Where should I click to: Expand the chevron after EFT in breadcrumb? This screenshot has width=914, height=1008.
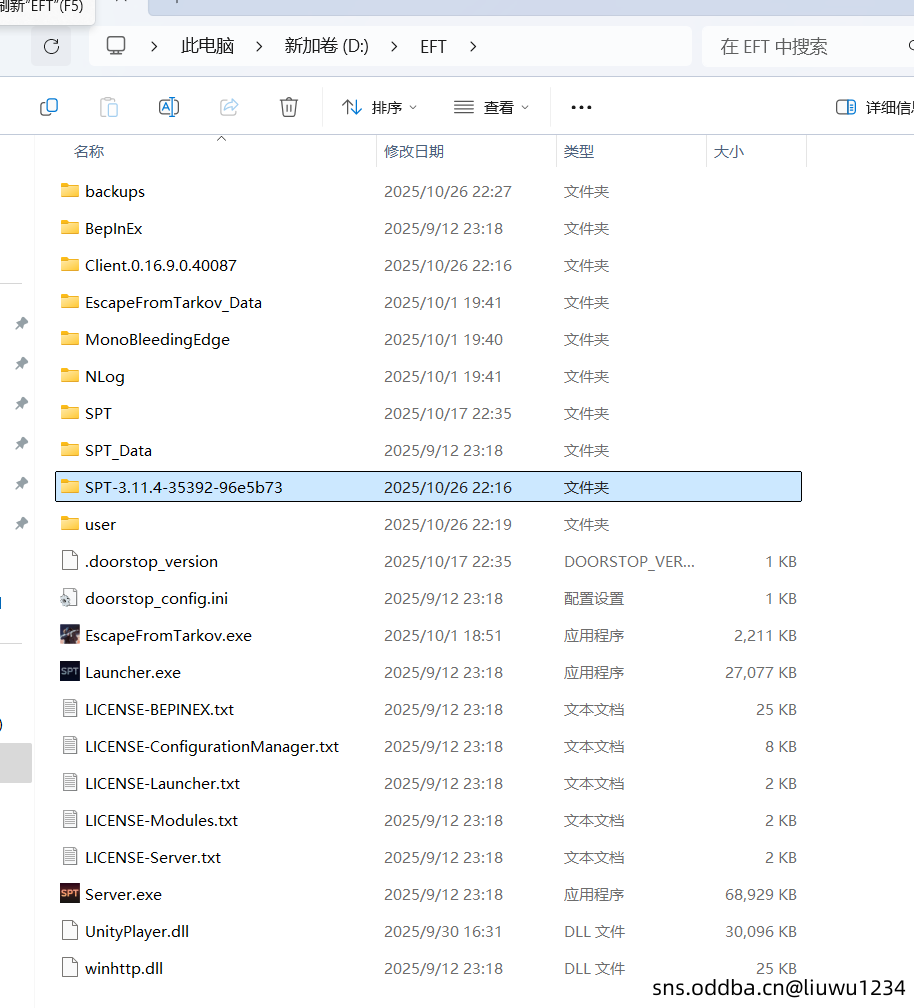473,46
